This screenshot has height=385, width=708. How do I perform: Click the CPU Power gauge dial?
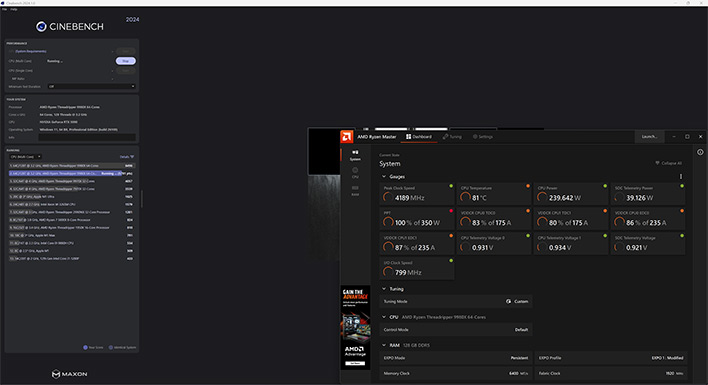click(542, 197)
